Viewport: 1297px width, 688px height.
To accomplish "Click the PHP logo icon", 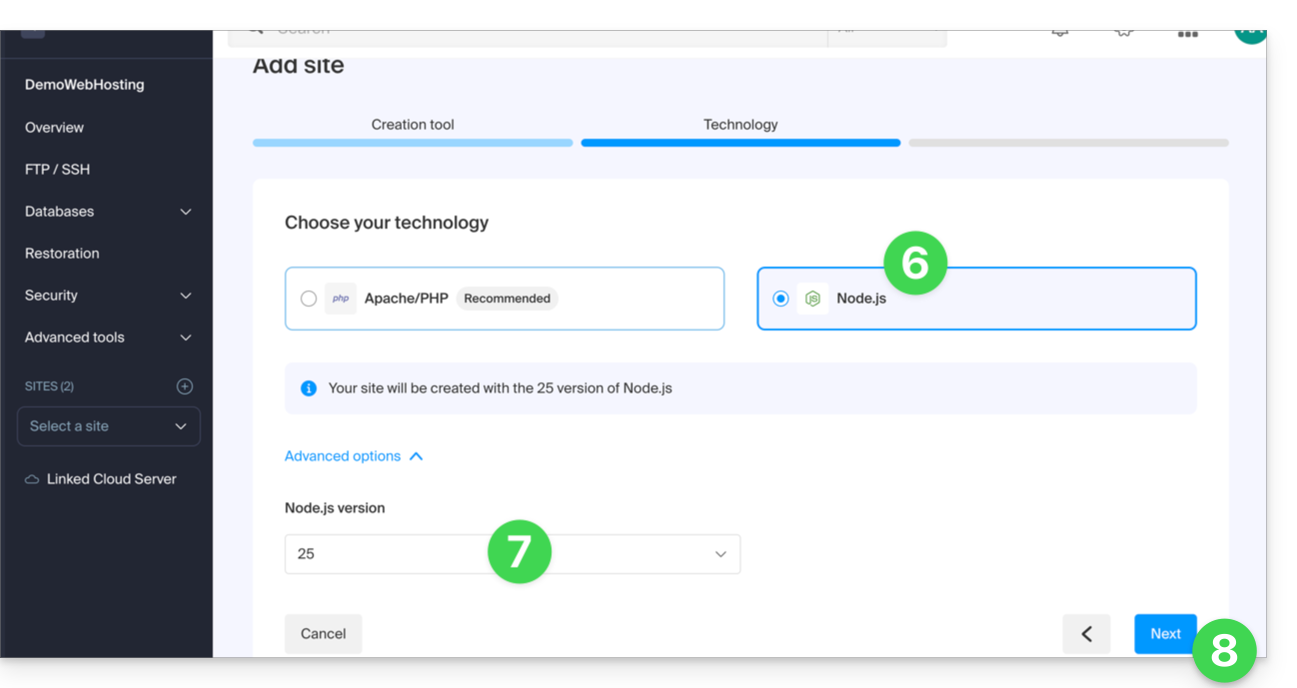I will tap(340, 298).
